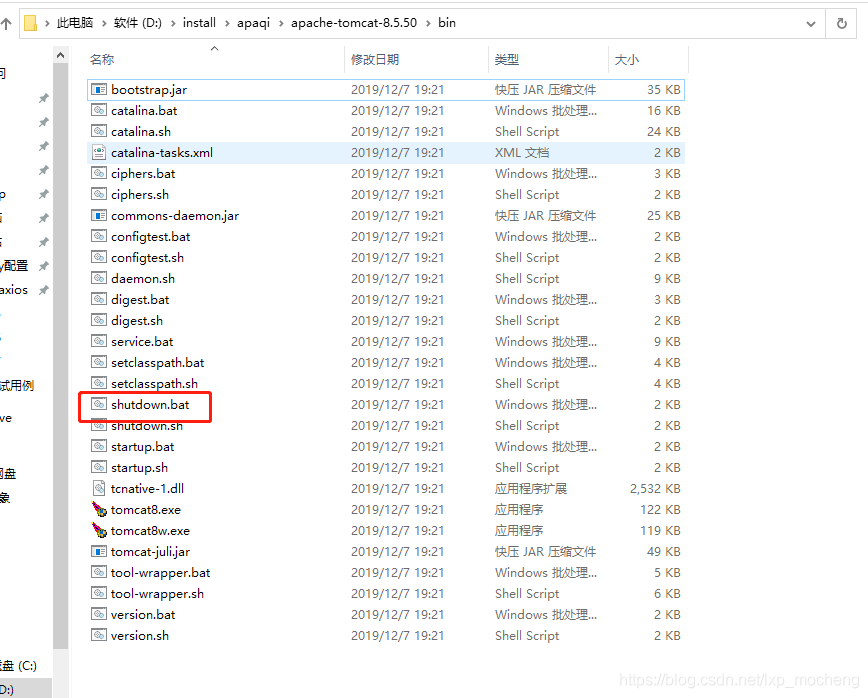Click the digest.bat file icon
This screenshot has width=868, height=698.
coord(99,299)
